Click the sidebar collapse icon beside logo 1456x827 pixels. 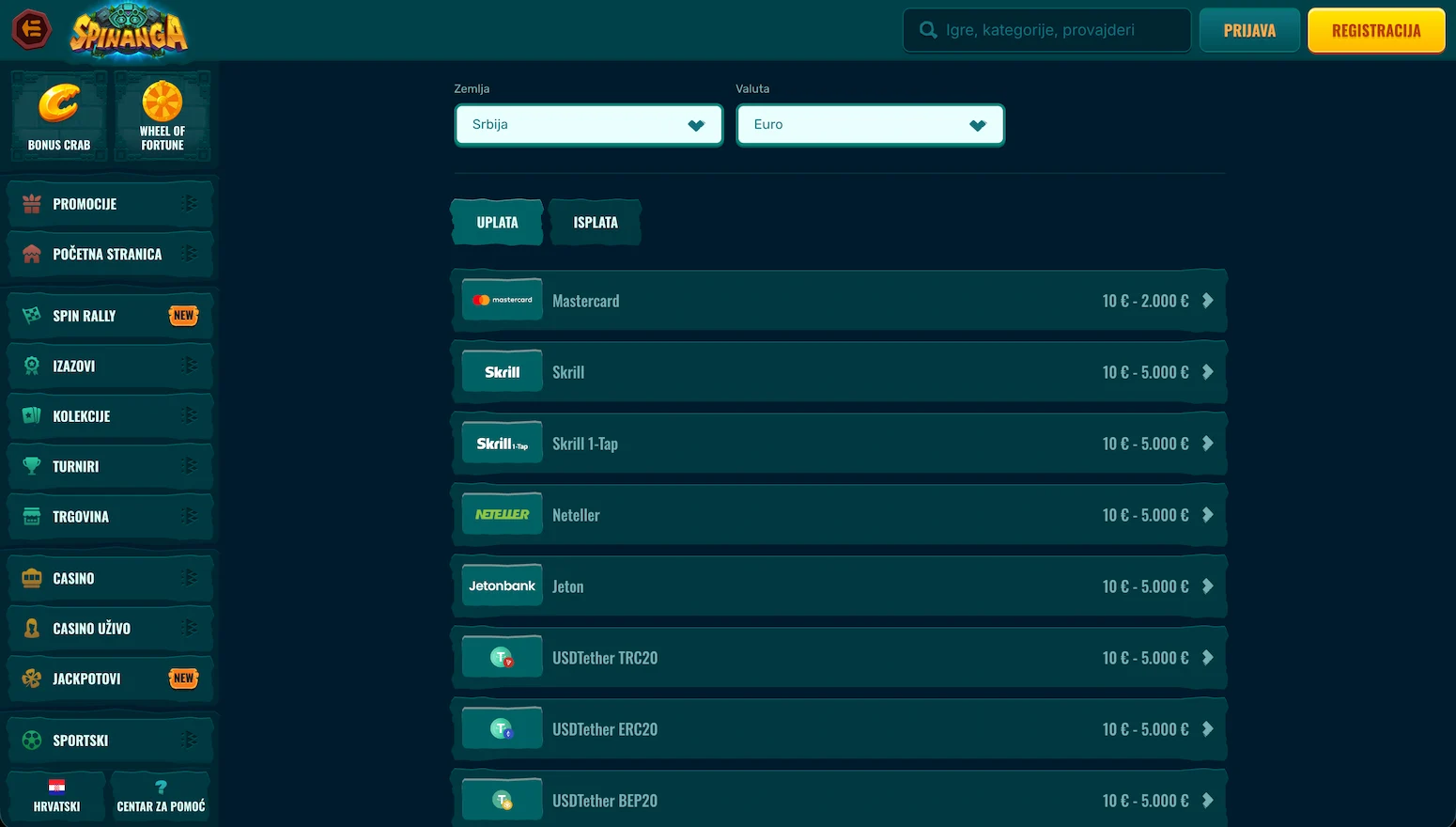click(x=31, y=30)
